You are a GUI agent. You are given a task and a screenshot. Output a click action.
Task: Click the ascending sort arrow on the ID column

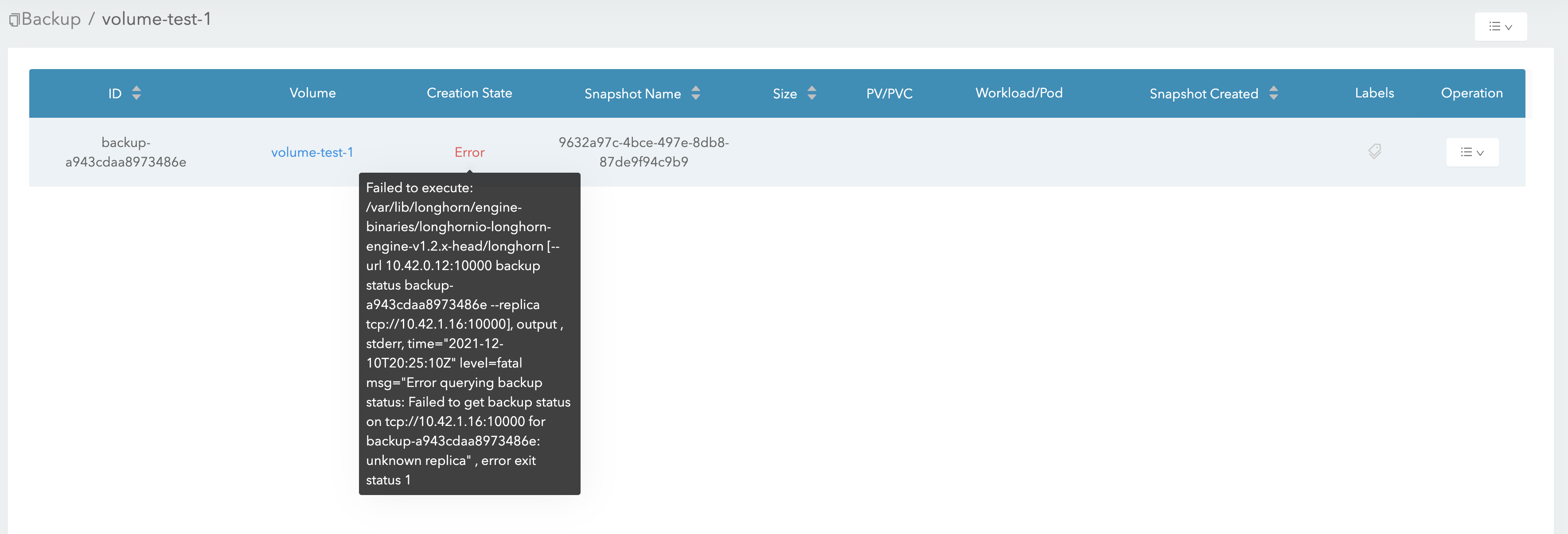pos(137,89)
